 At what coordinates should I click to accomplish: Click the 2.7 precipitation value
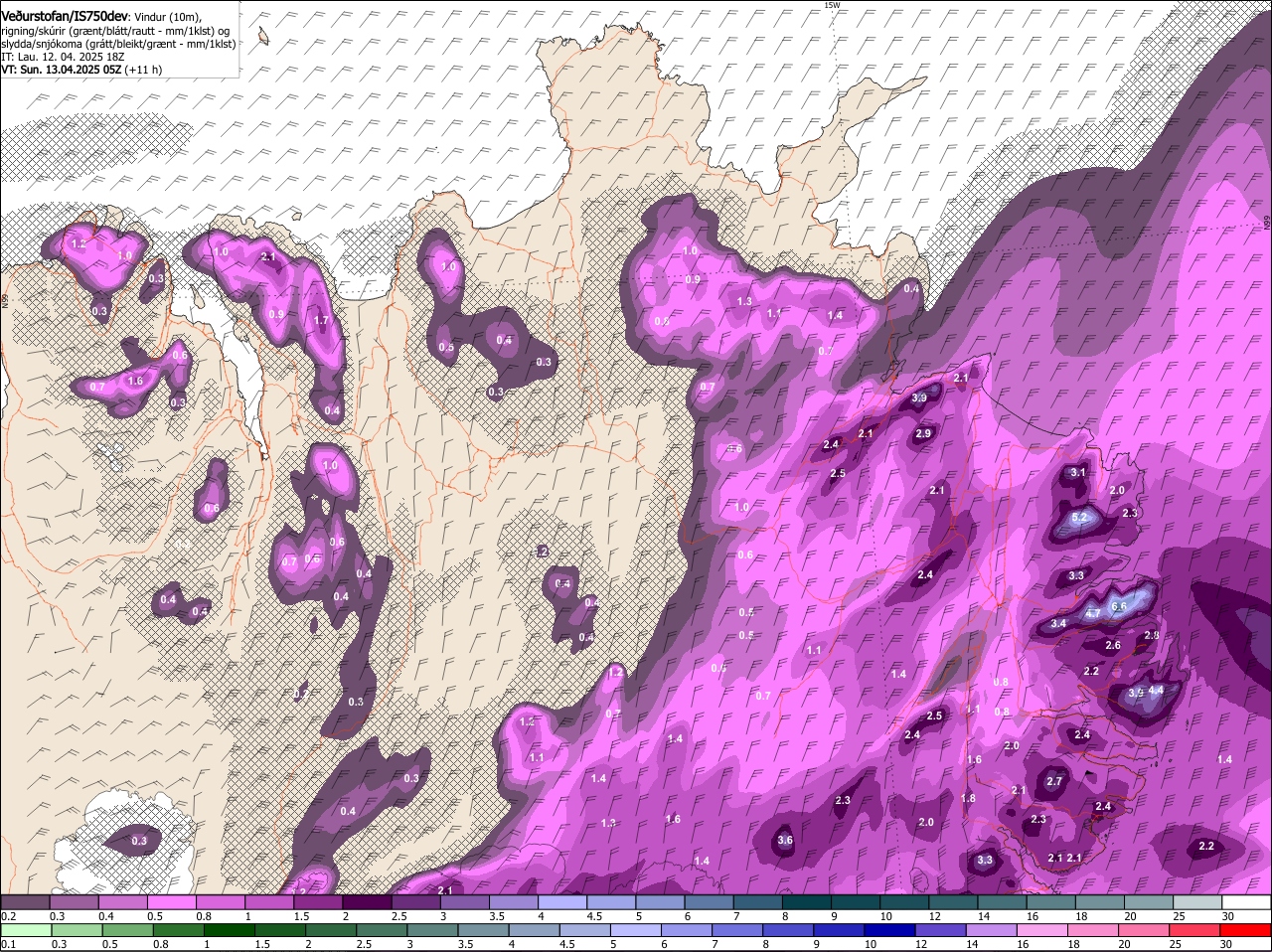1054,781
